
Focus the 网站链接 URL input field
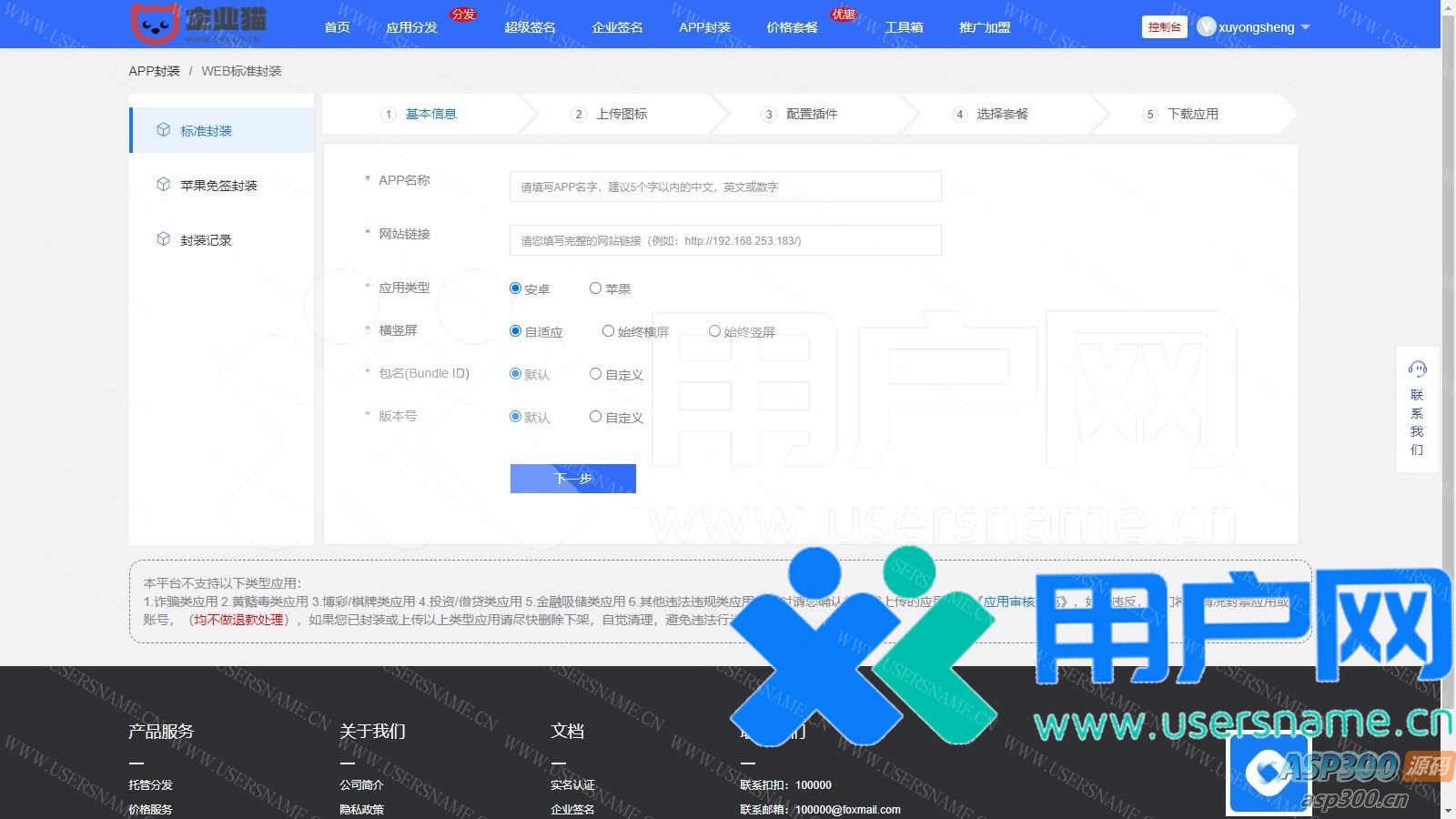click(724, 240)
